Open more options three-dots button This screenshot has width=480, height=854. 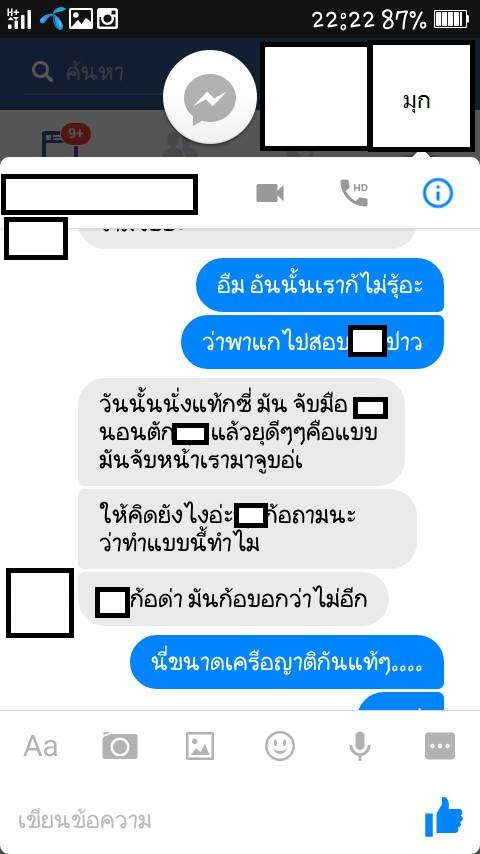coord(440,746)
